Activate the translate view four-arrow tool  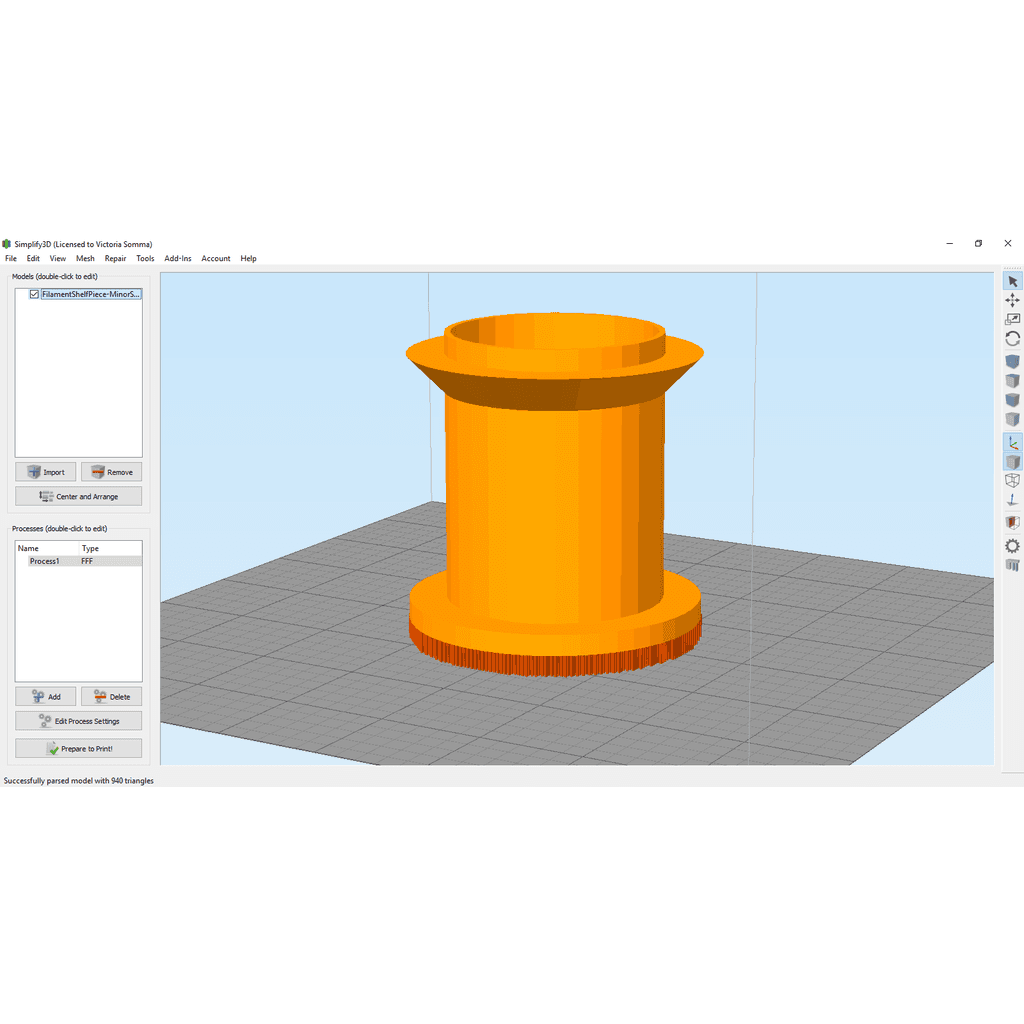[x=1012, y=300]
